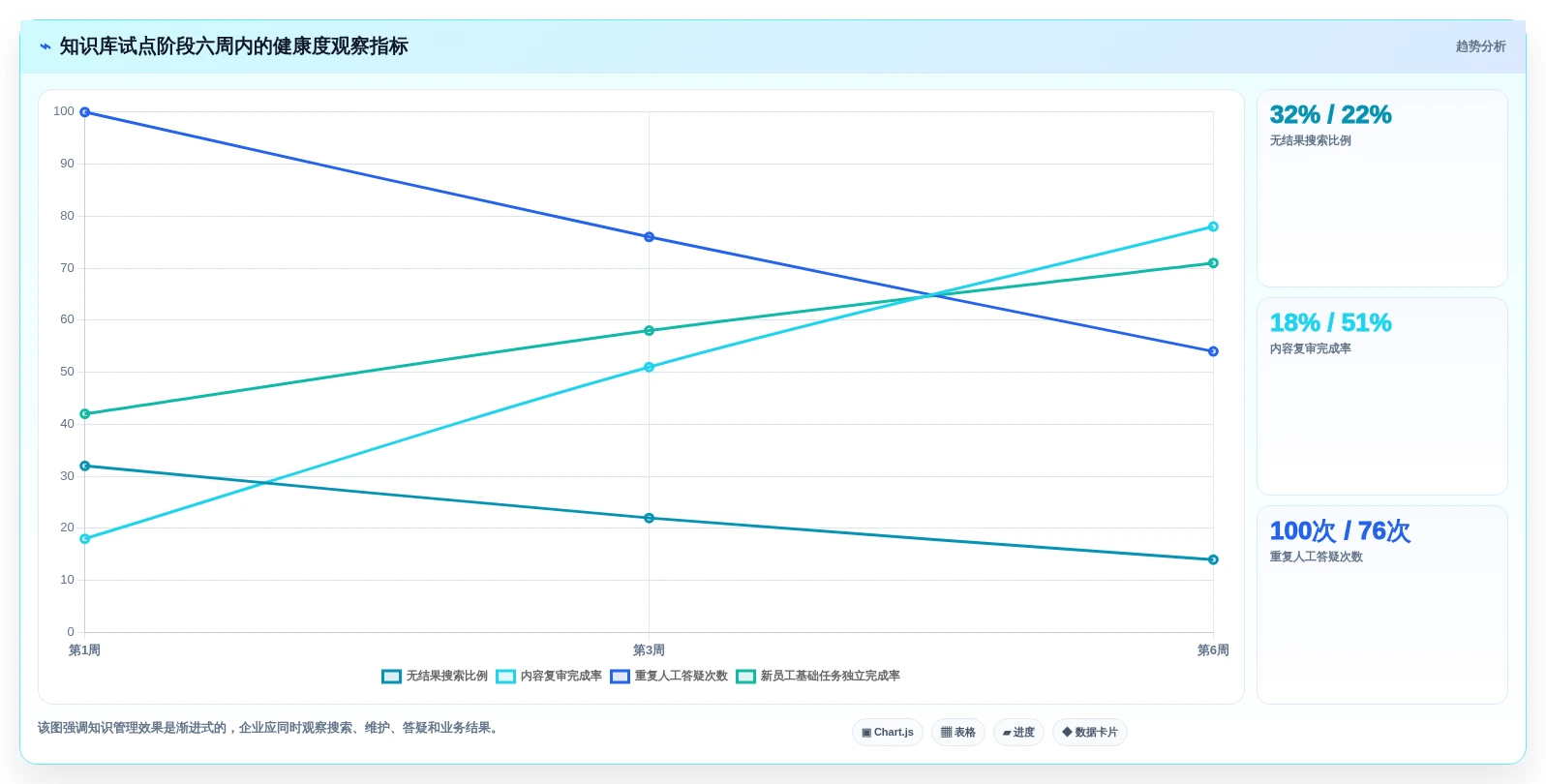This screenshot has width=1546, height=784.
Task: Click the 重复人工答疑次数 card caption
Action: [x=1316, y=558]
